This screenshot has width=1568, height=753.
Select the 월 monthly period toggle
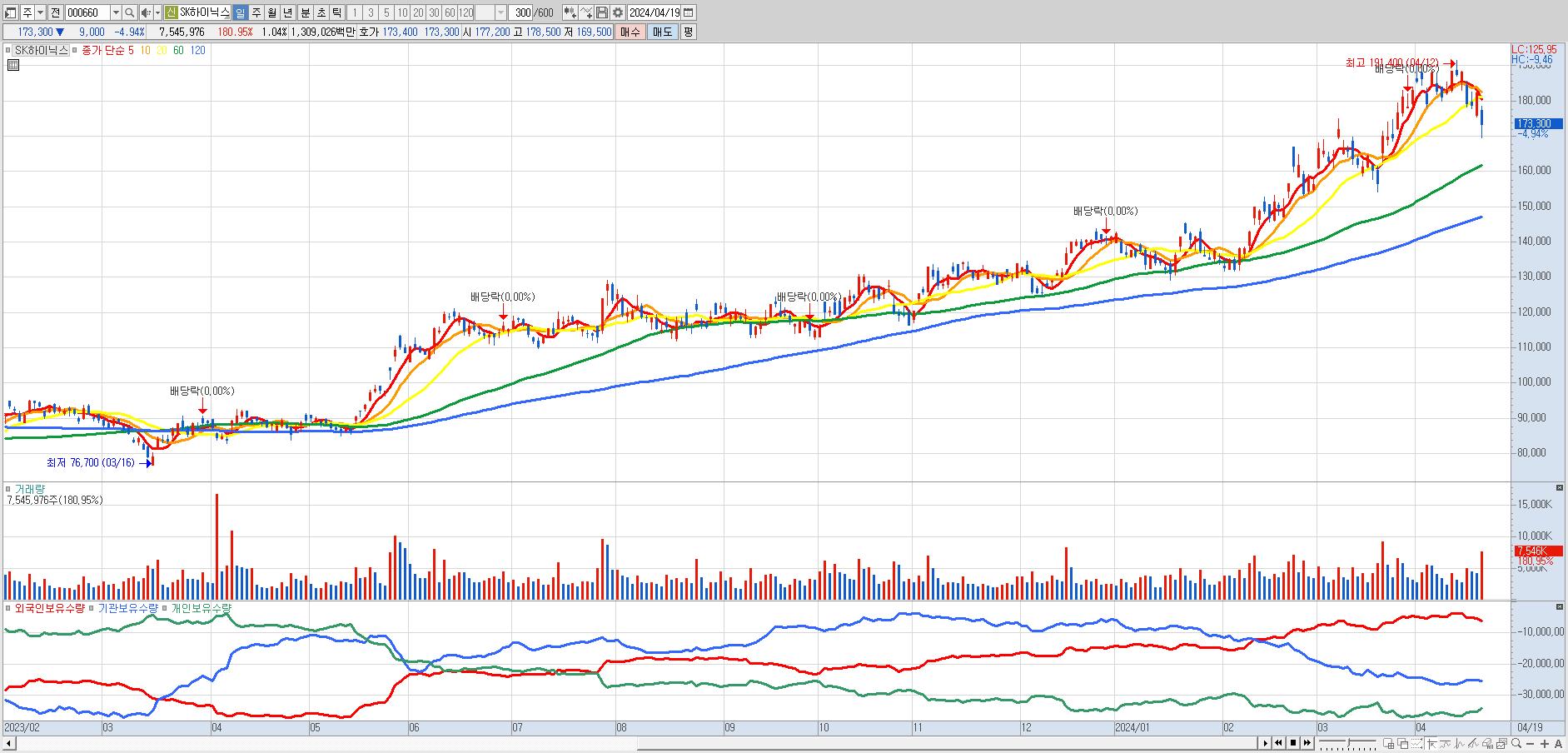[271, 12]
